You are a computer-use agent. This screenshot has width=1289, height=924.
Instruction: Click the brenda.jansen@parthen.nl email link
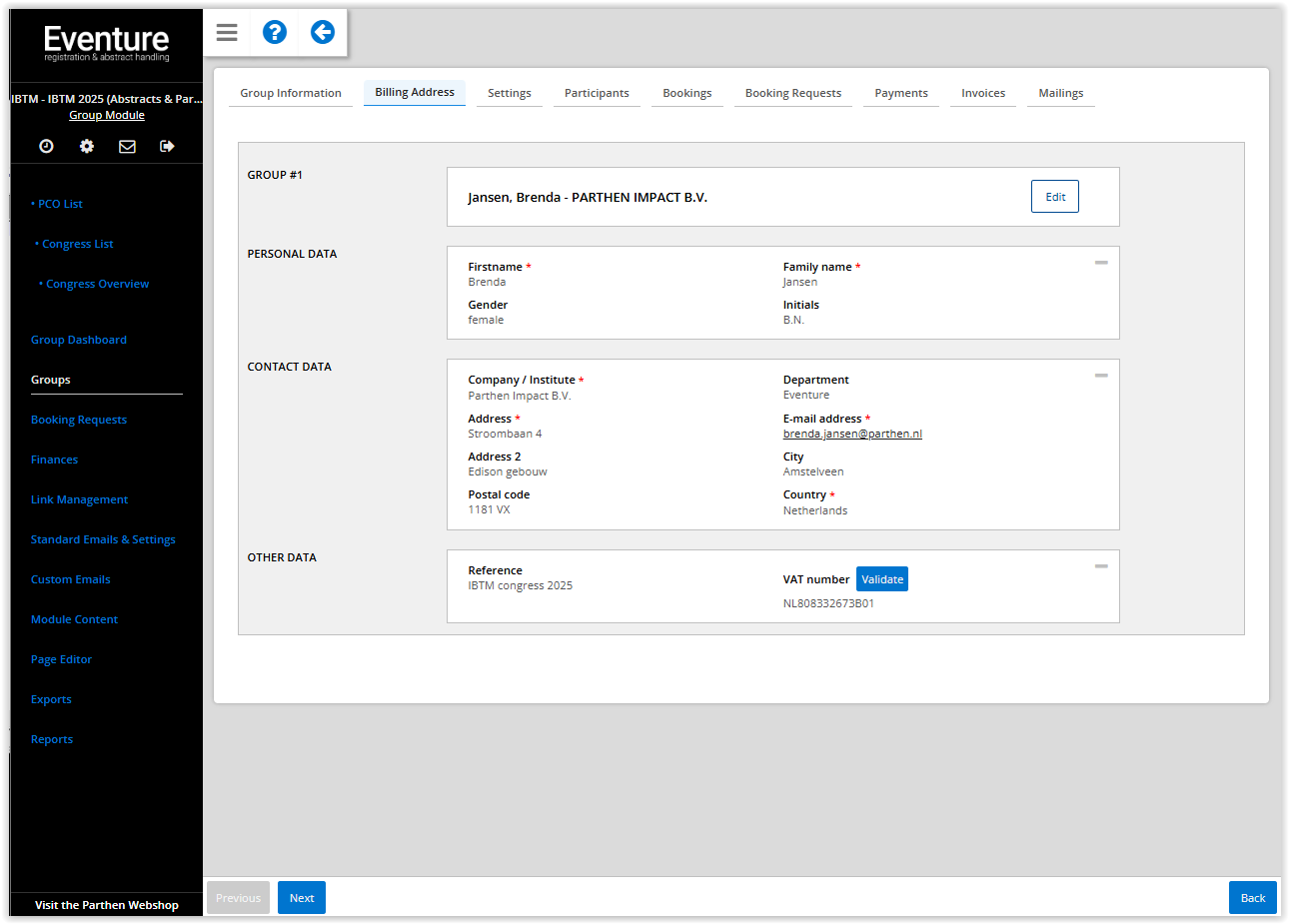coord(852,434)
